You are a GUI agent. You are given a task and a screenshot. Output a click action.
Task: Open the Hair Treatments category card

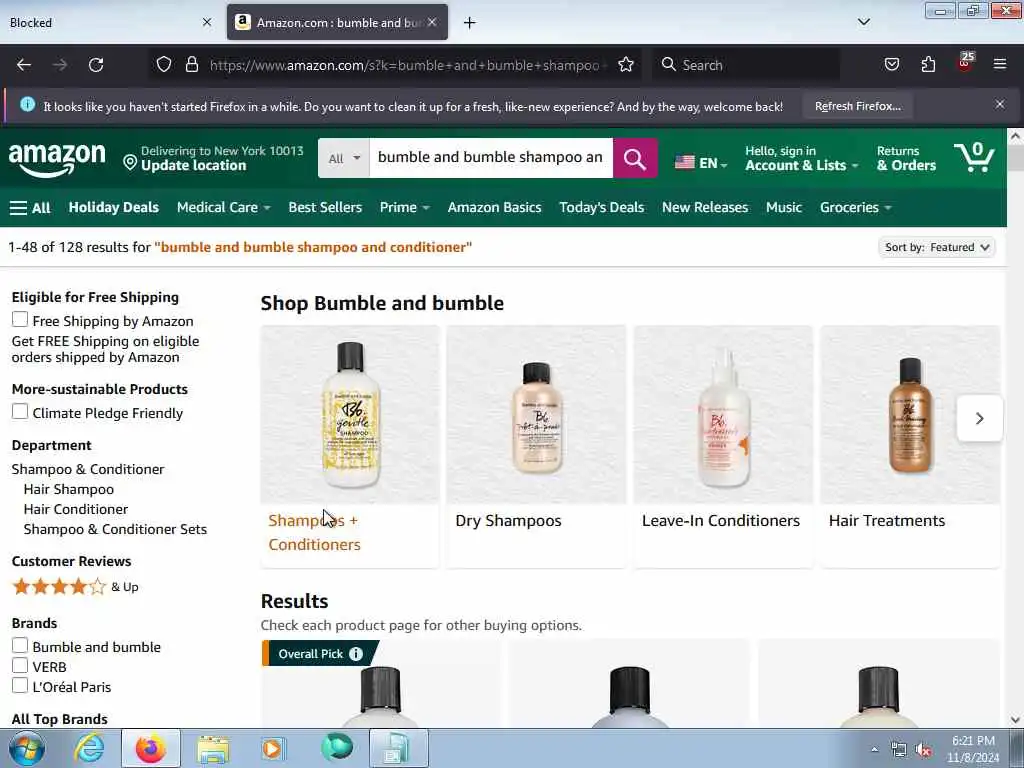(x=910, y=446)
